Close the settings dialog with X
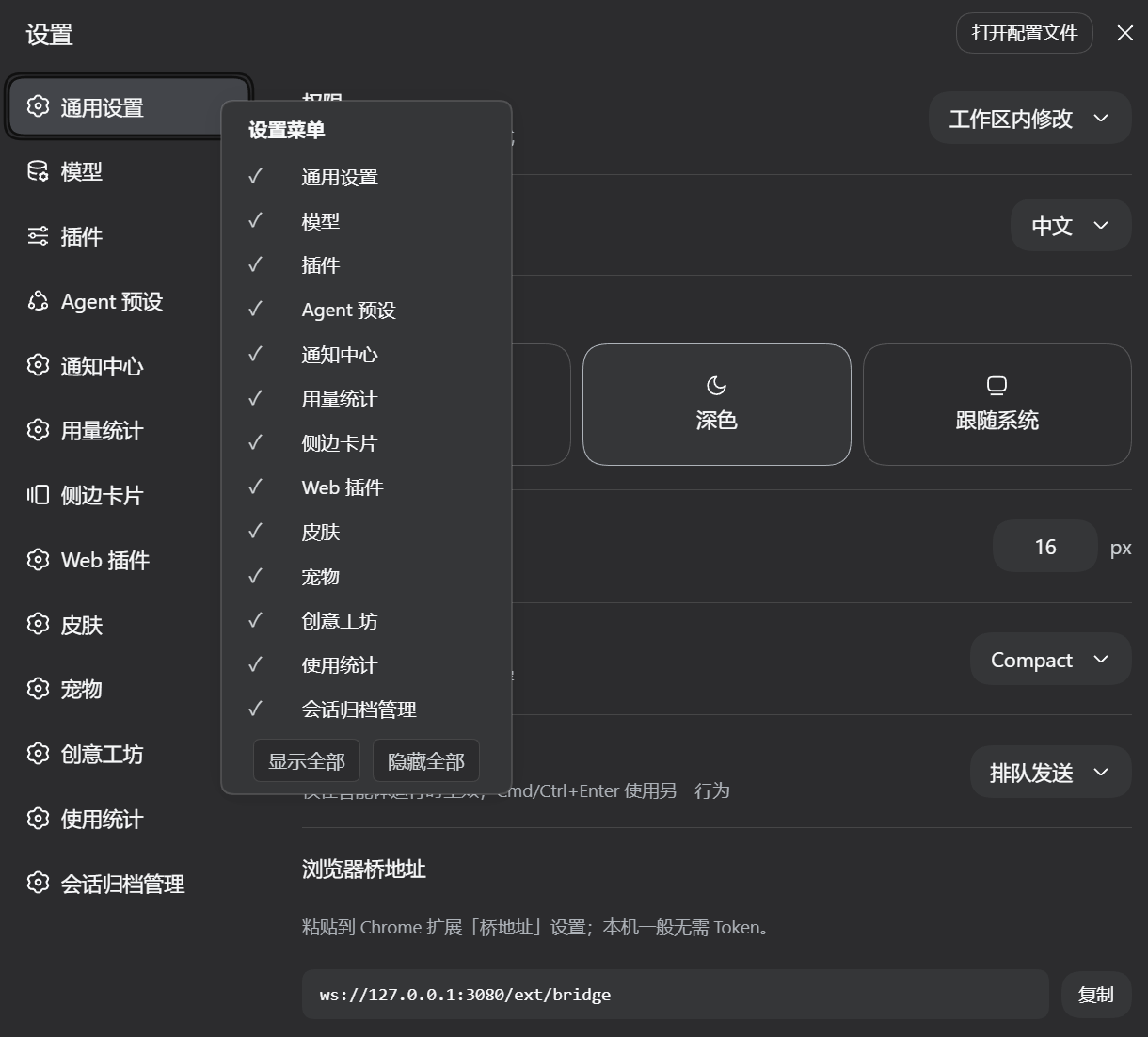Screen dimensions: 1148x1037 (1124, 33)
